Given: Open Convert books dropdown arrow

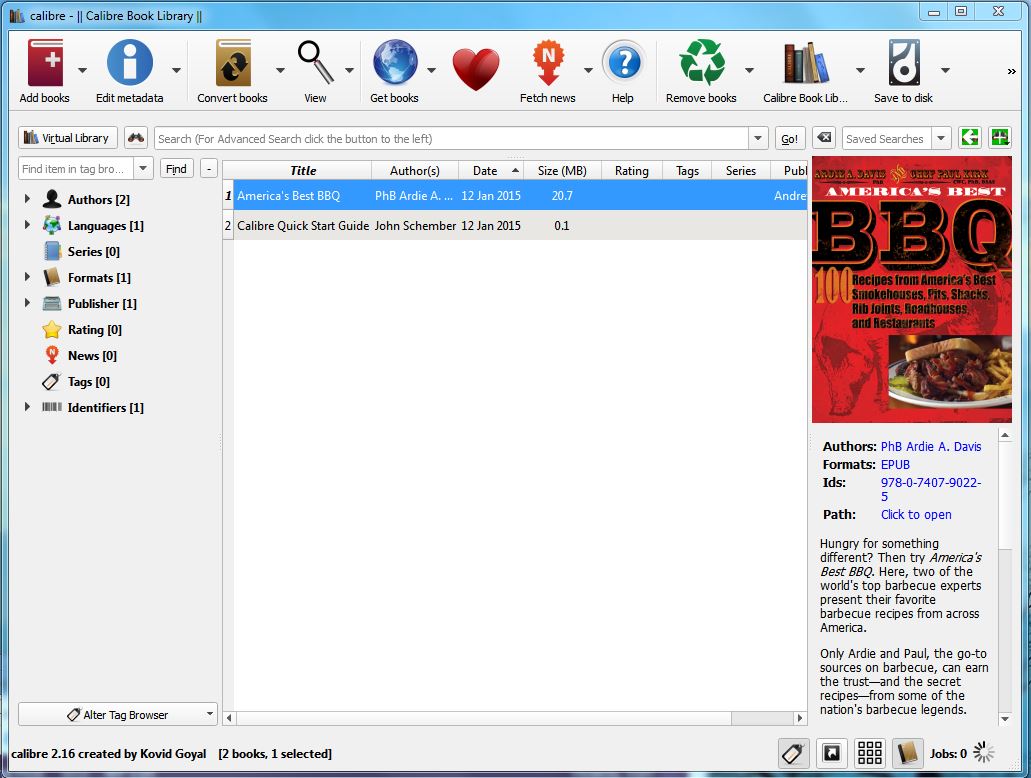Looking at the screenshot, I should (x=280, y=70).
